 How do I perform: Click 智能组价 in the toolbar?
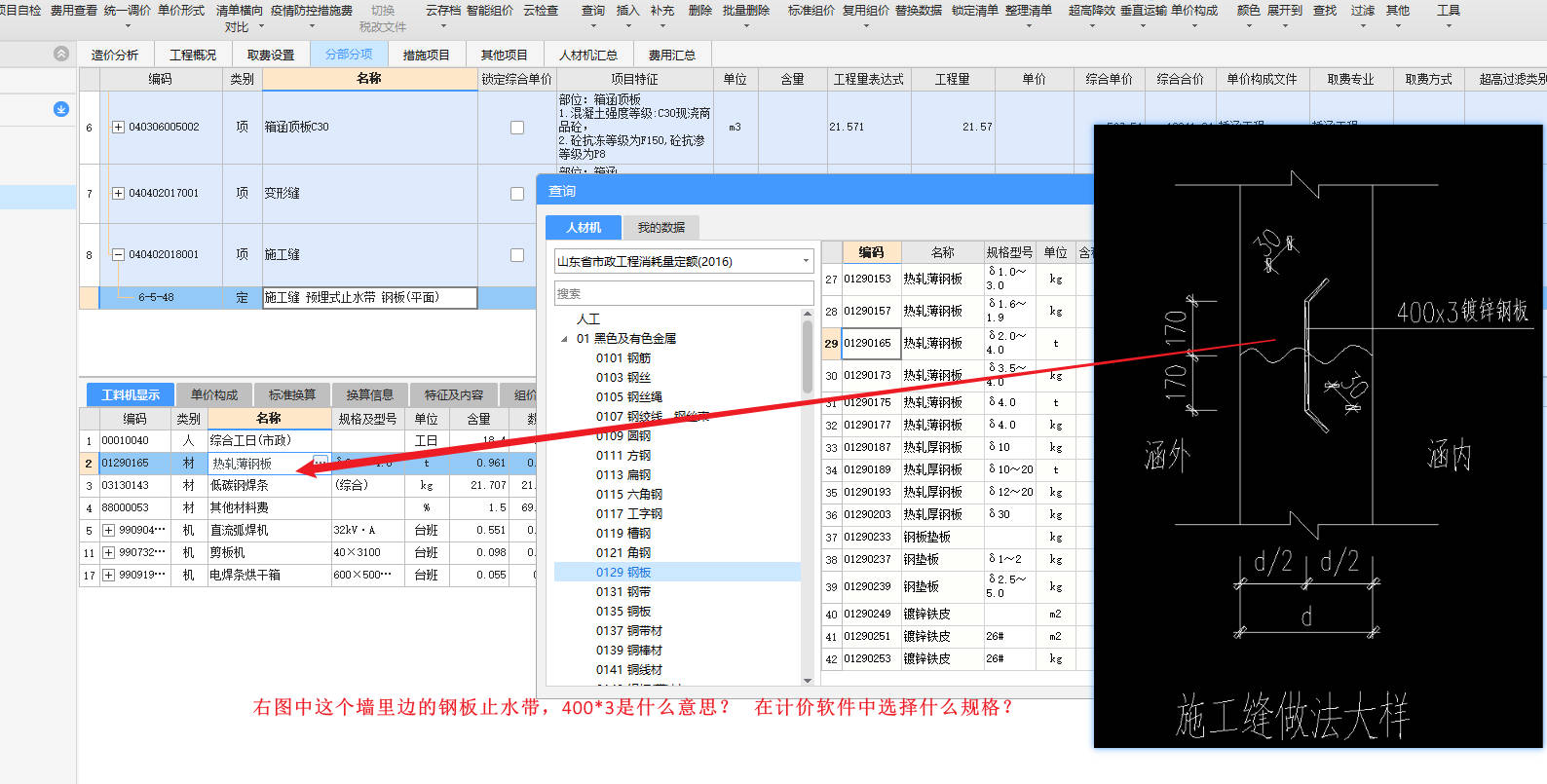point(490,11)
